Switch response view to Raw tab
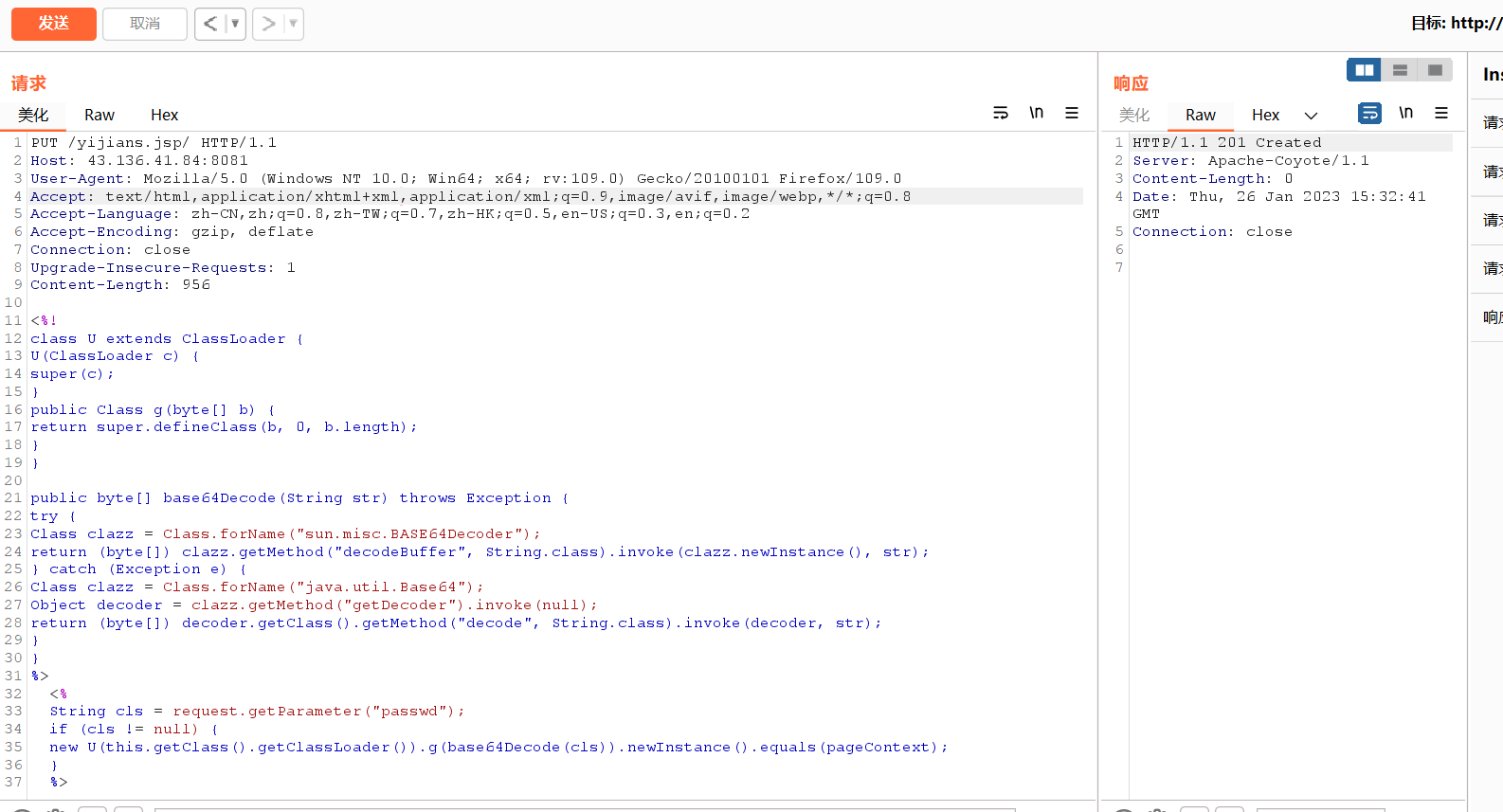 (1201, 115)
